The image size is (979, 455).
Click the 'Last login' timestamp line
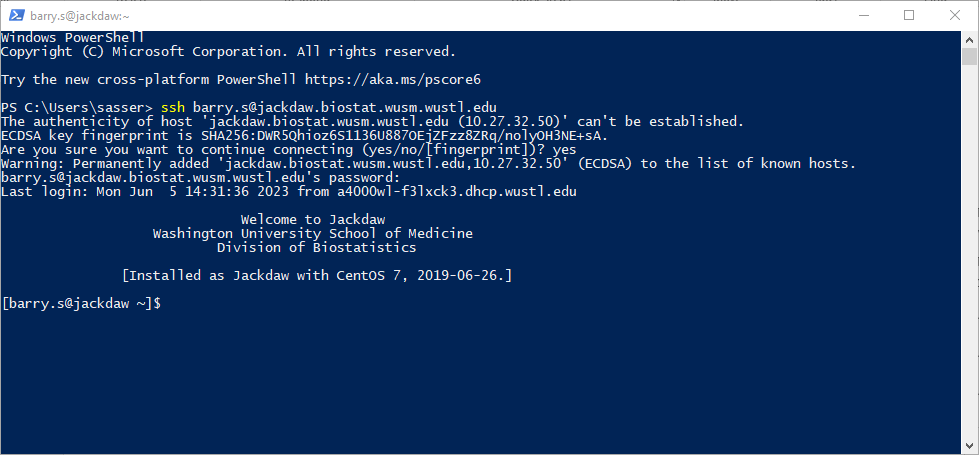(x=288, y=192)
